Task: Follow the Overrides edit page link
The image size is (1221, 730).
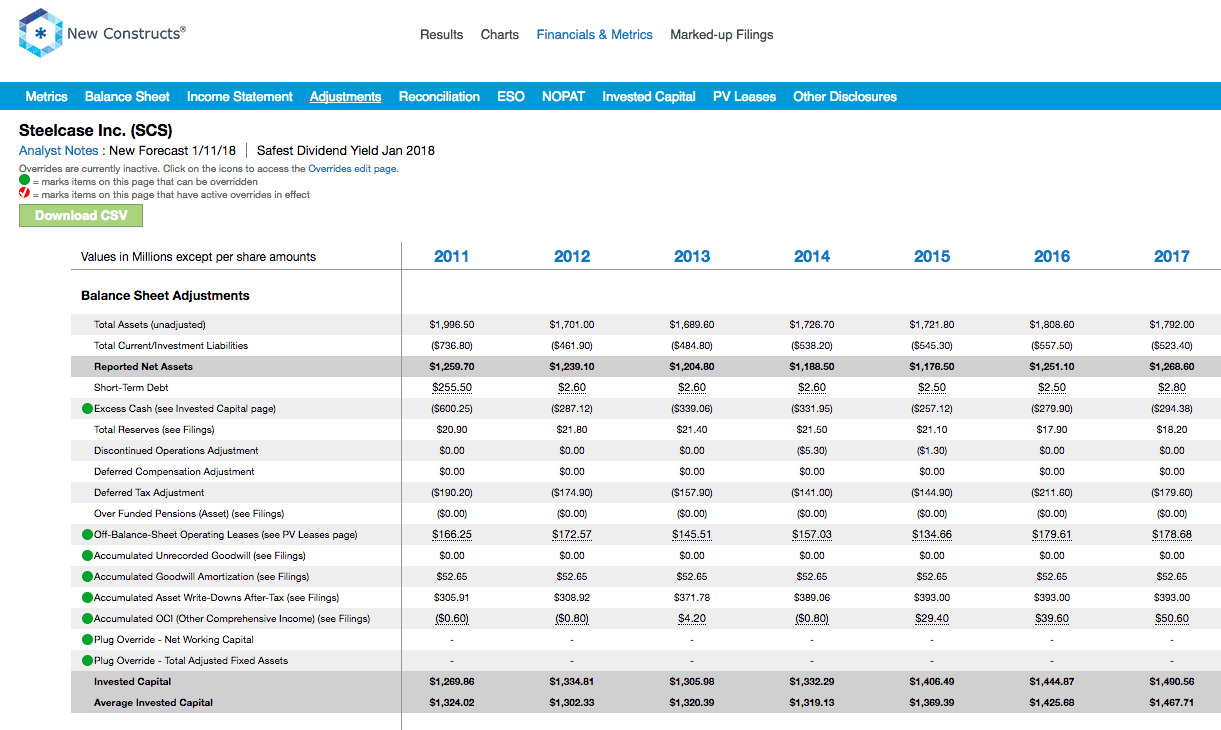Action: [353, 169]
